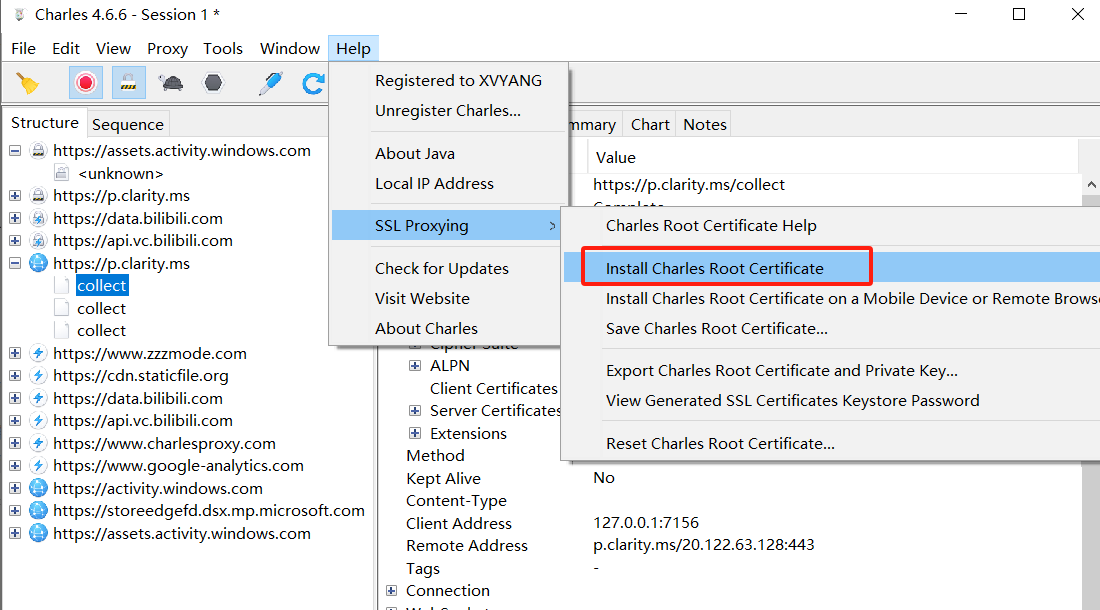
Task: Expand https://www.zzzmode.com node
Action: coord(15,353)
